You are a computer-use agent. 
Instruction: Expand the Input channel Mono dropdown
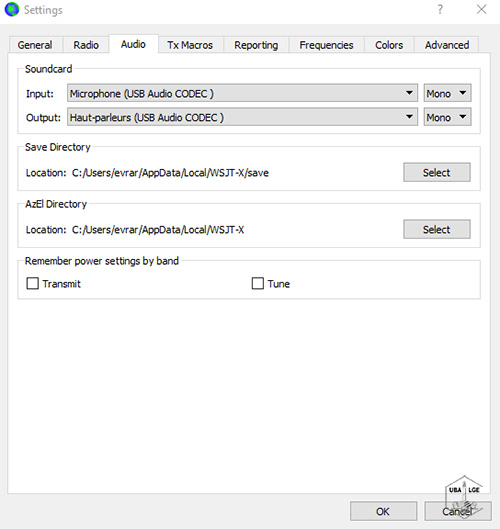click(447, 93)
